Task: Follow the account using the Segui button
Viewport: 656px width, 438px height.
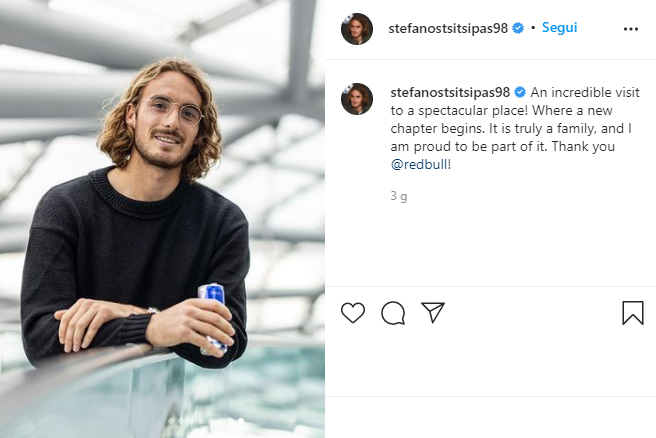Action: coord(559,28)
